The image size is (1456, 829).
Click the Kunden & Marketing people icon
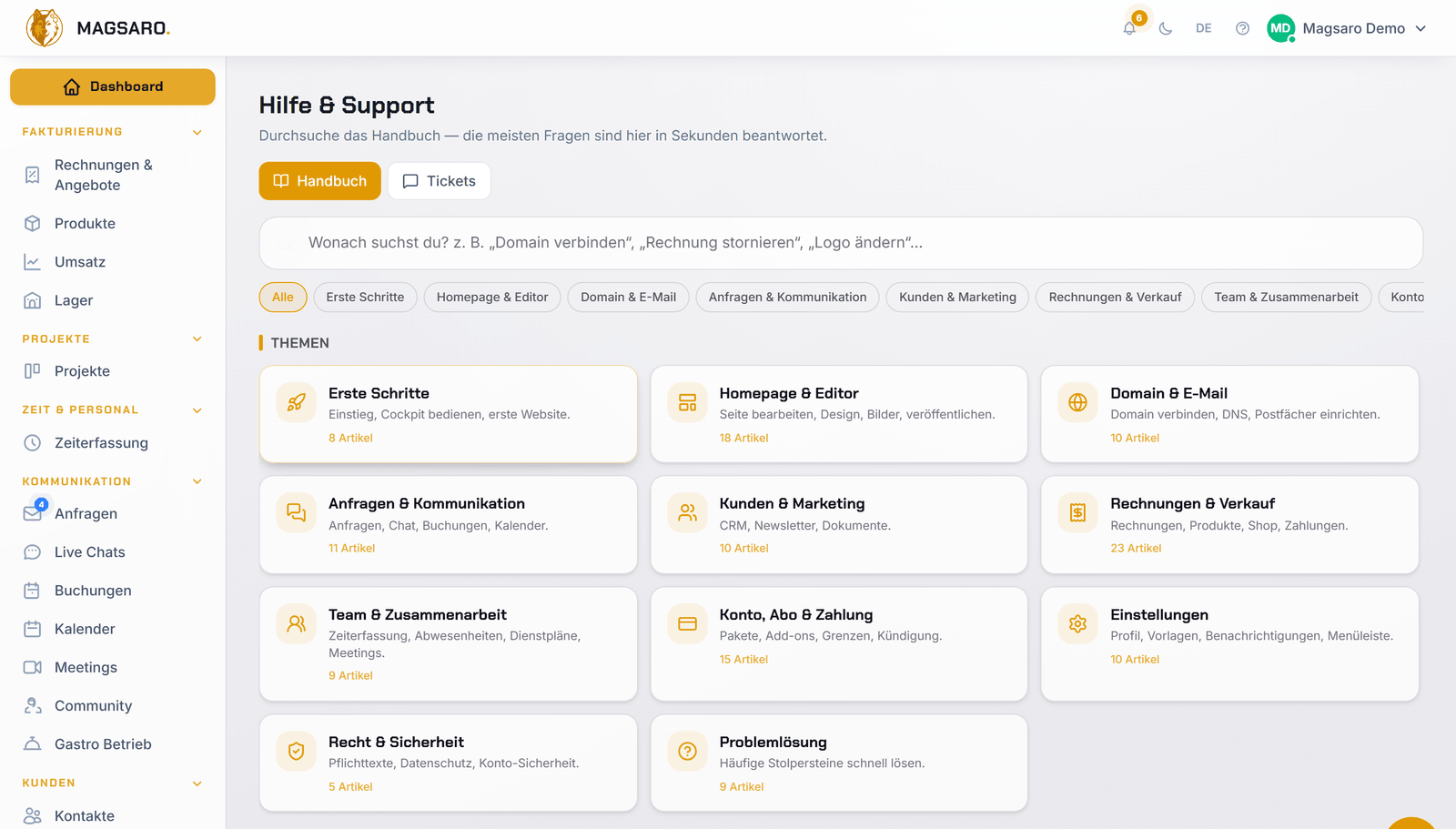tap(687, 512)
